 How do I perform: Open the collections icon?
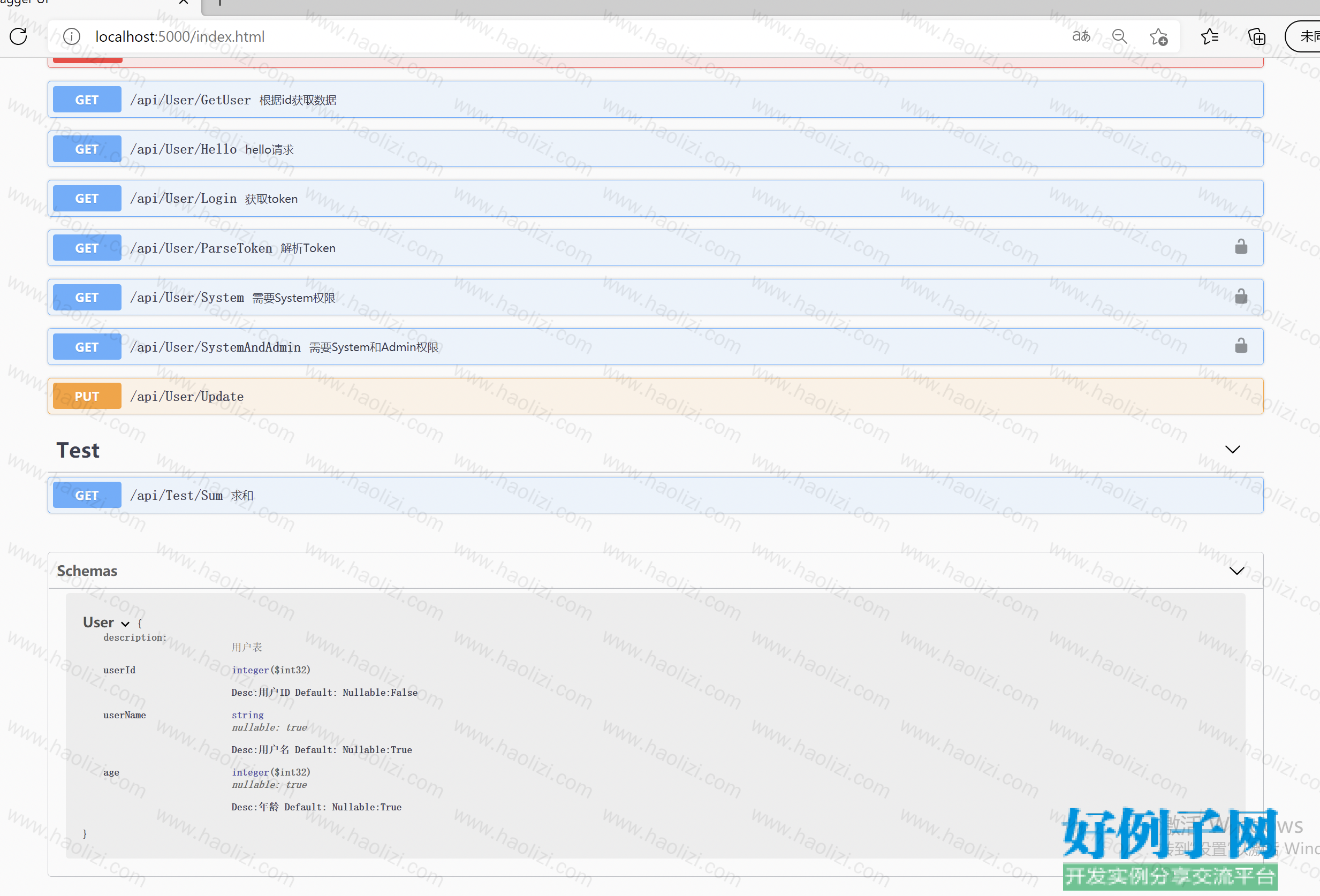coord(1256,37)
